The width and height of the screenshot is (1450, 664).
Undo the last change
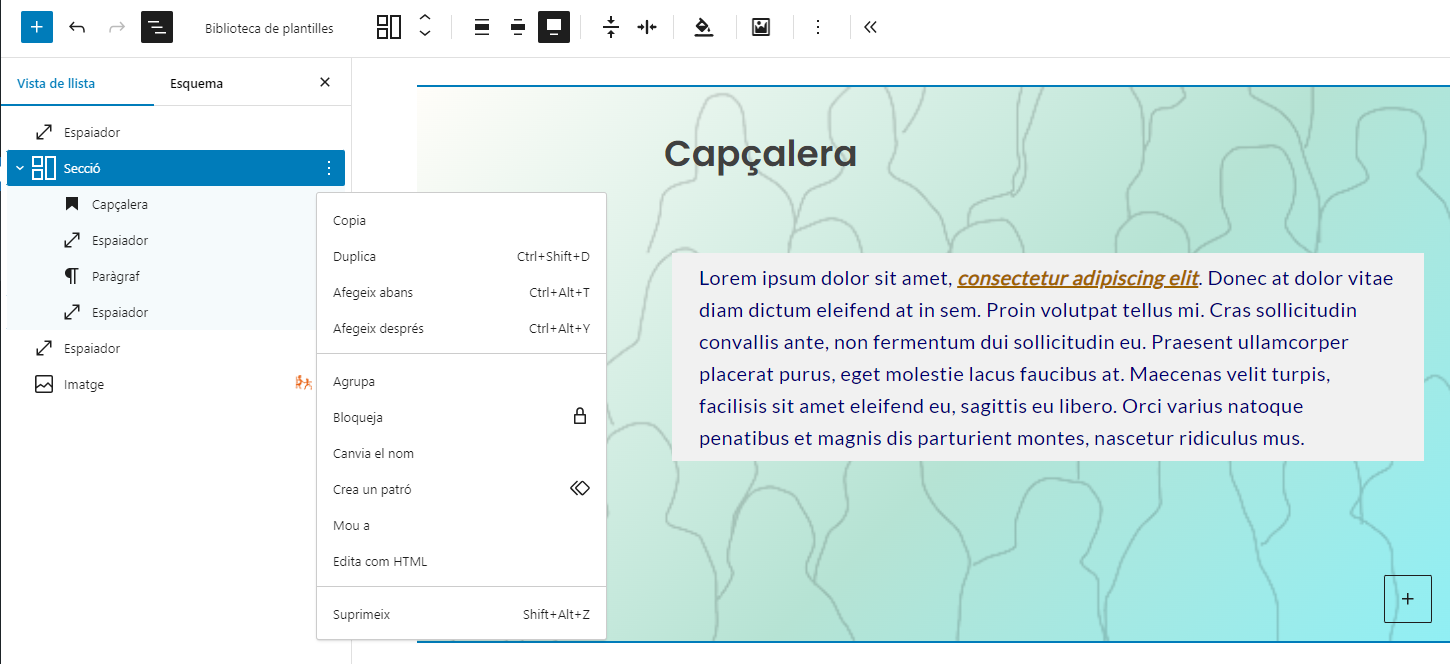77,27
